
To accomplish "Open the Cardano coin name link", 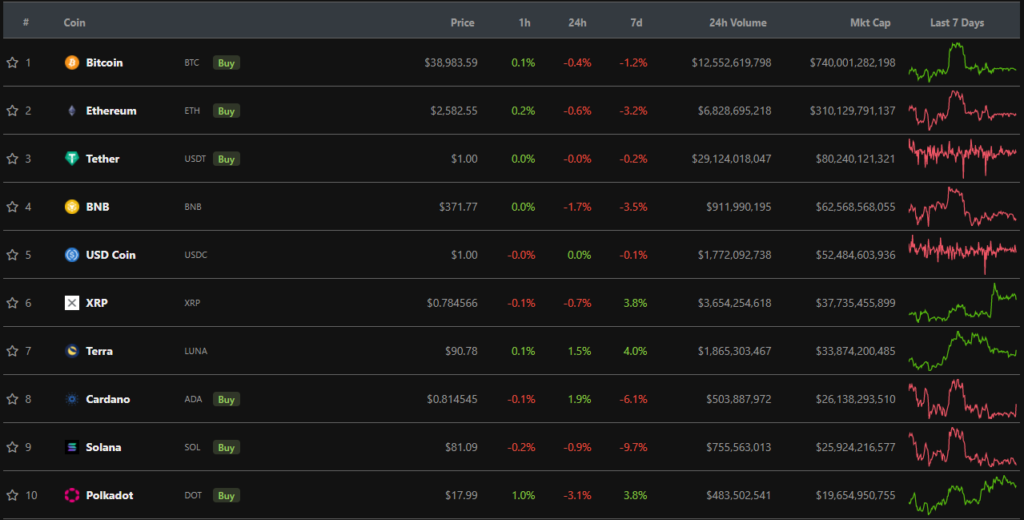I will coord(107,399).
